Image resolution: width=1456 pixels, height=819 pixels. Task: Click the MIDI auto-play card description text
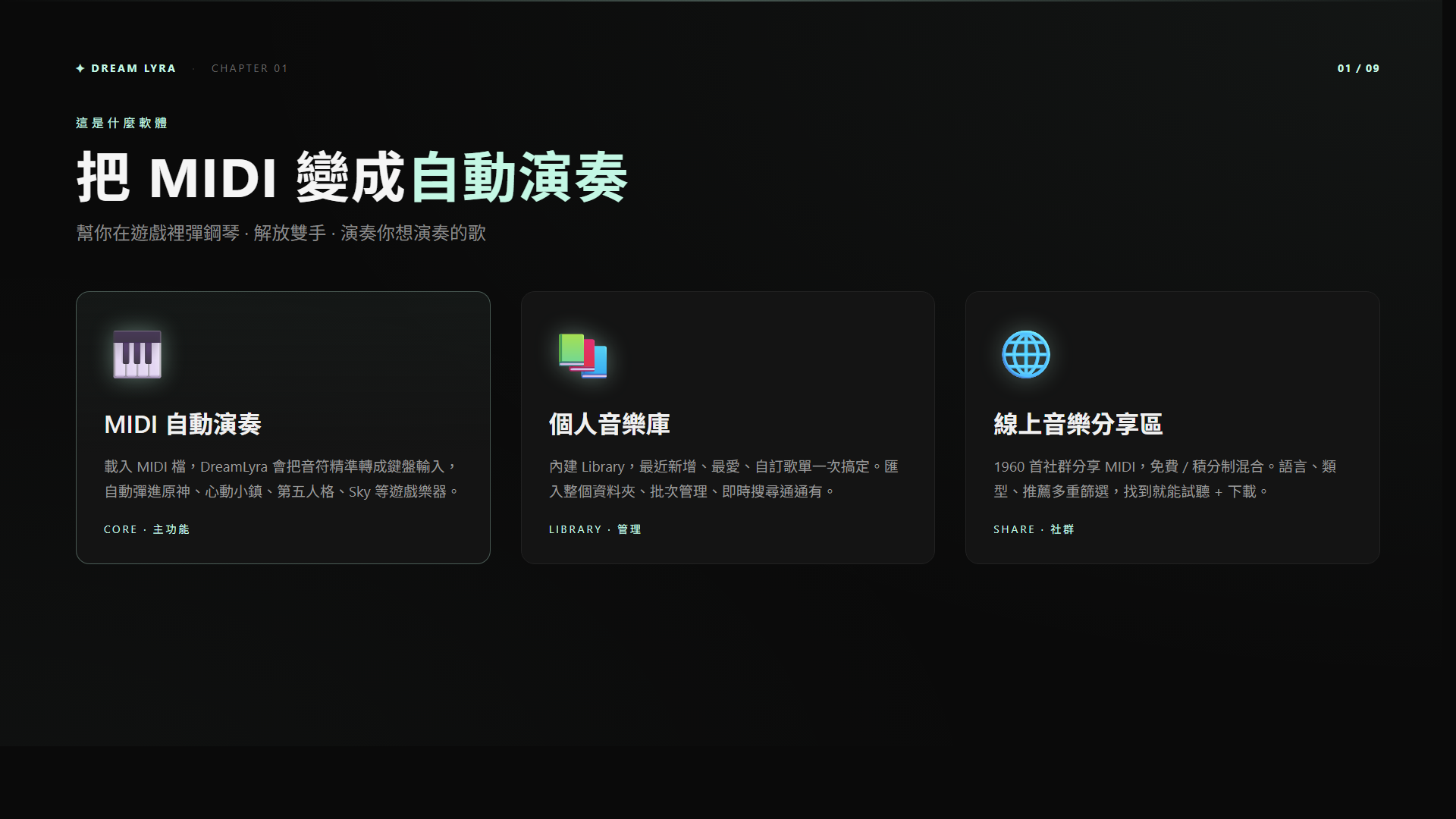(281, 479)
